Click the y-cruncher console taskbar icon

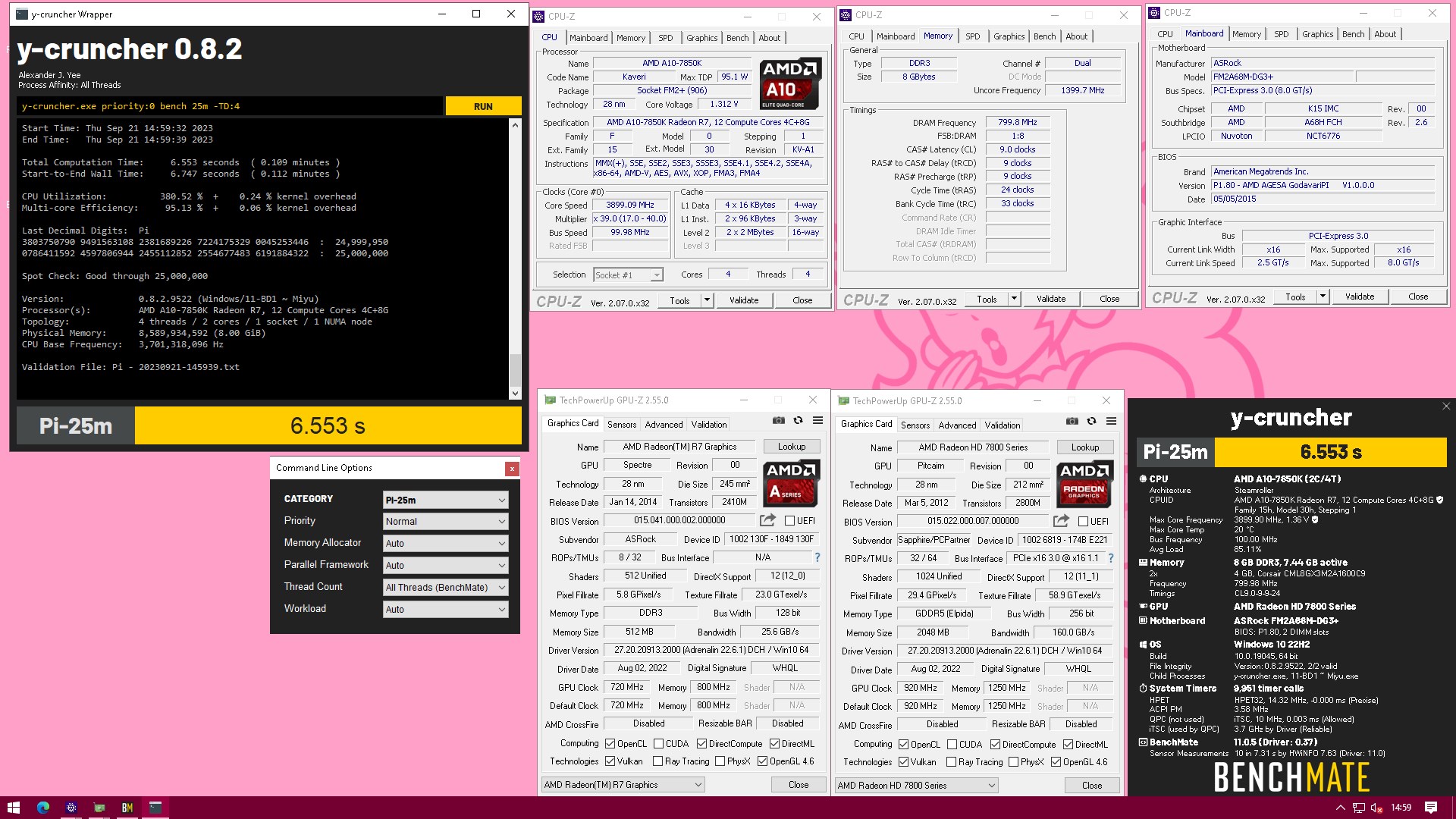tap(155, 808)
